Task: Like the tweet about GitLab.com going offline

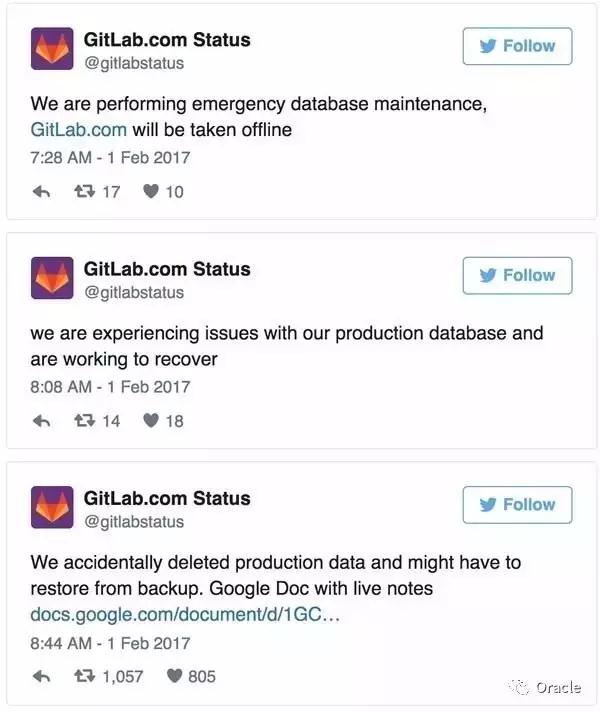Action: (151, 192)
